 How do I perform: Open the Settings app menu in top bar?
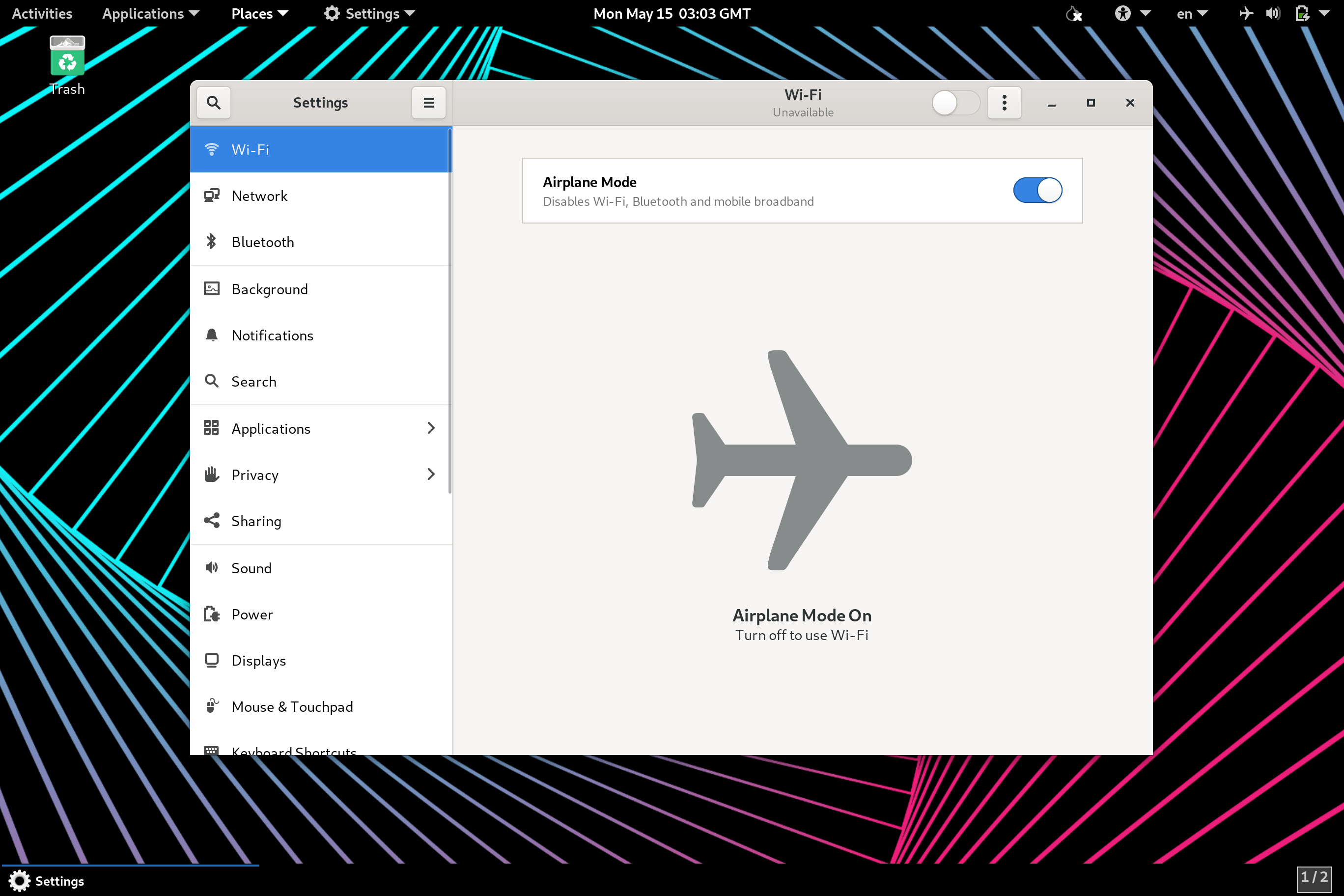click(x=369, y=13)
